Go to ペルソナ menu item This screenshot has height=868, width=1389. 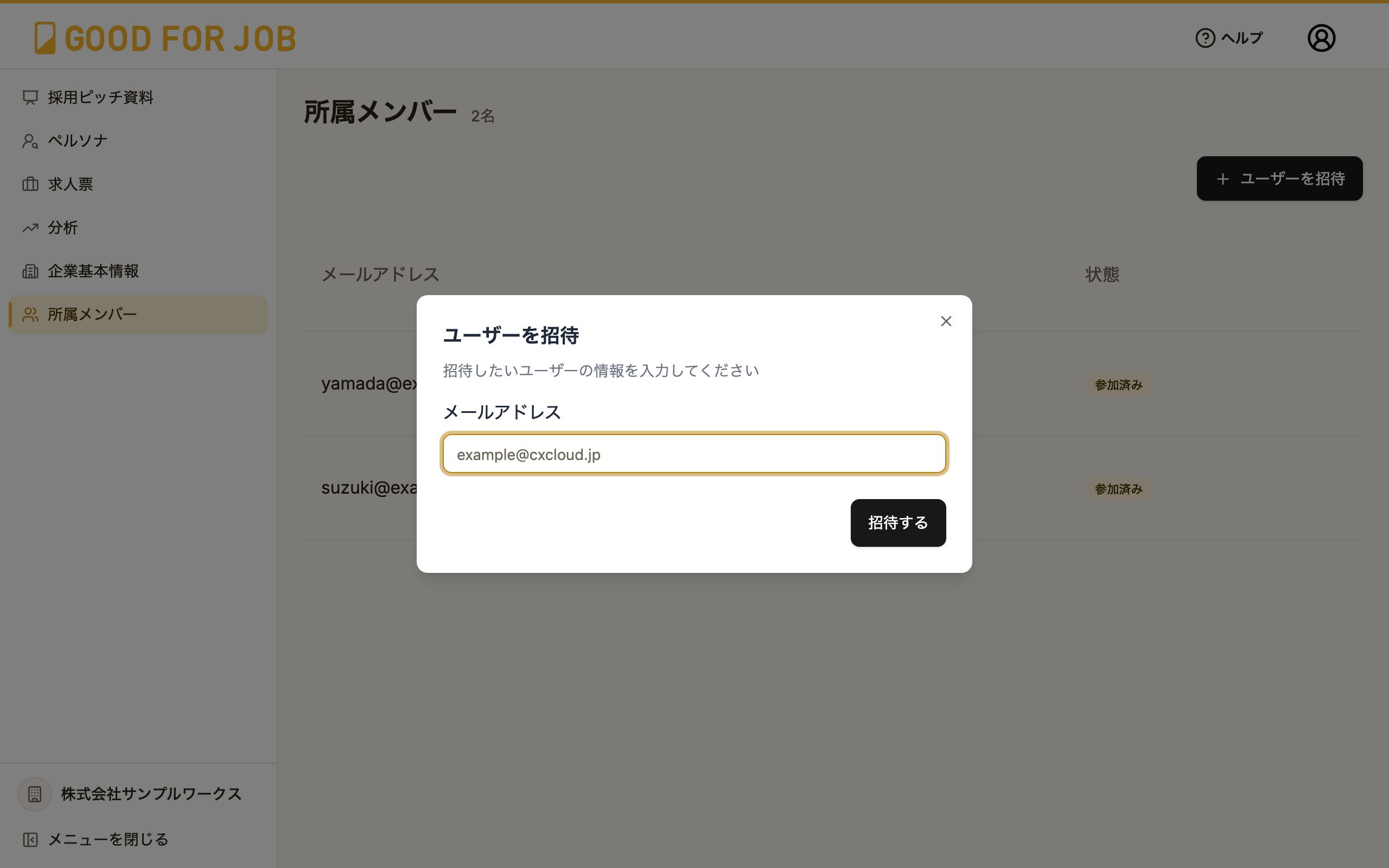click(x=138, y=141)
